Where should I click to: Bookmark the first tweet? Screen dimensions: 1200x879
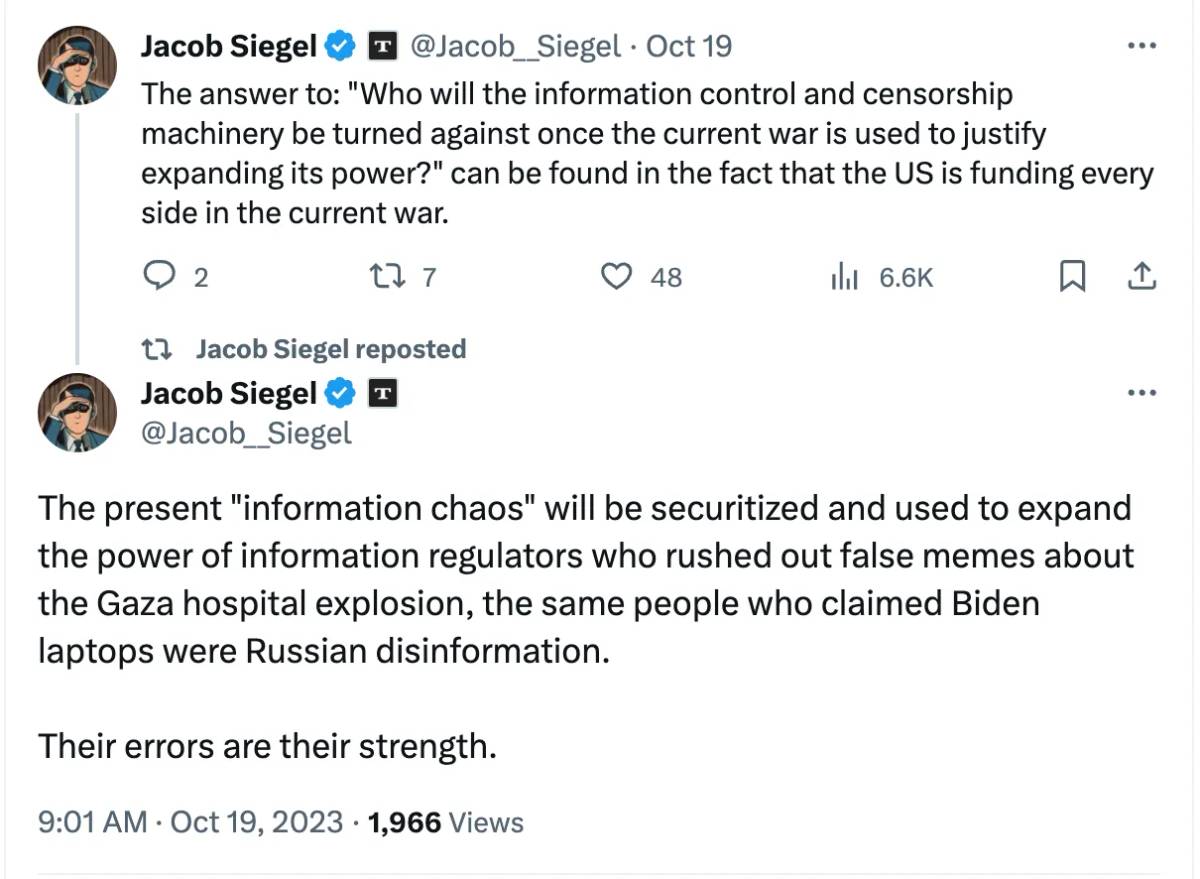[x=1072, y=276]
